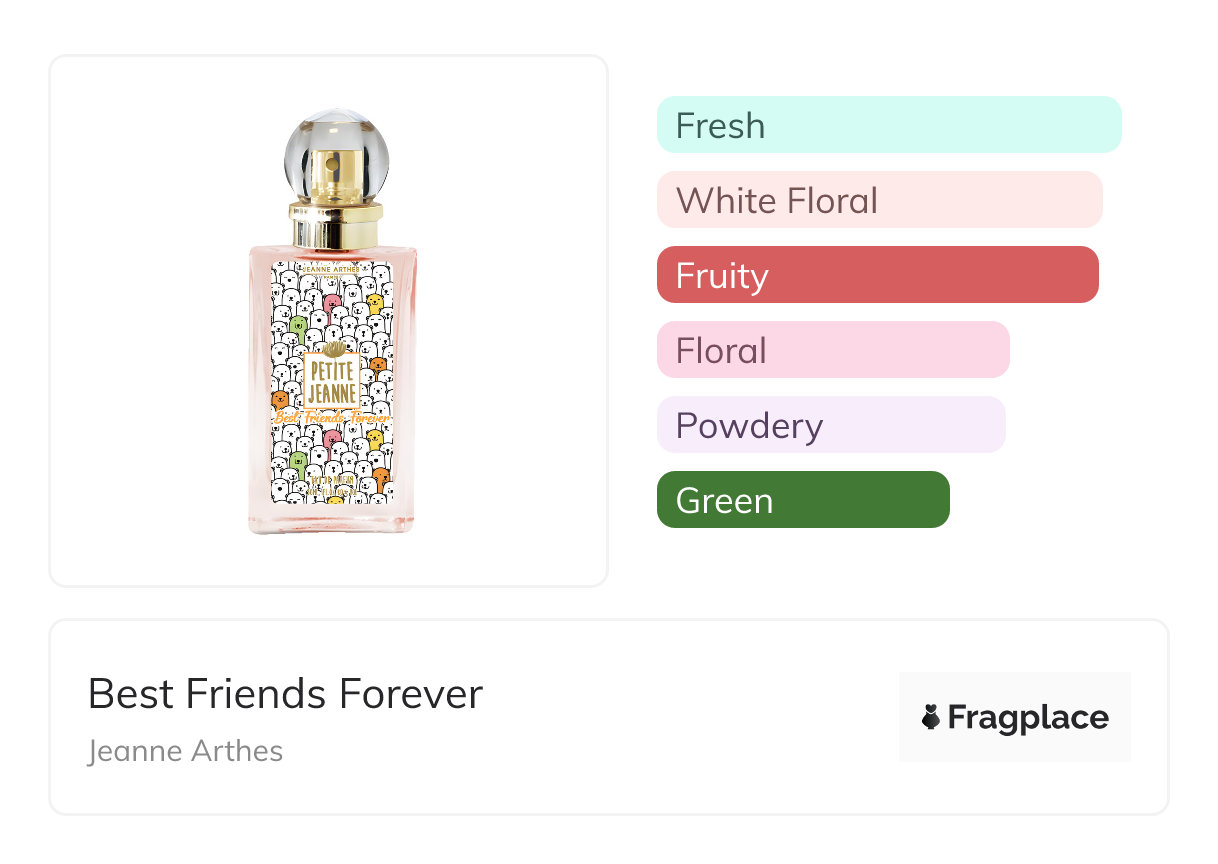Viewport: 1218px width, 864px height.
Task: Click the Jeanne Arthes text on bottle label
Action: (332, 268)
